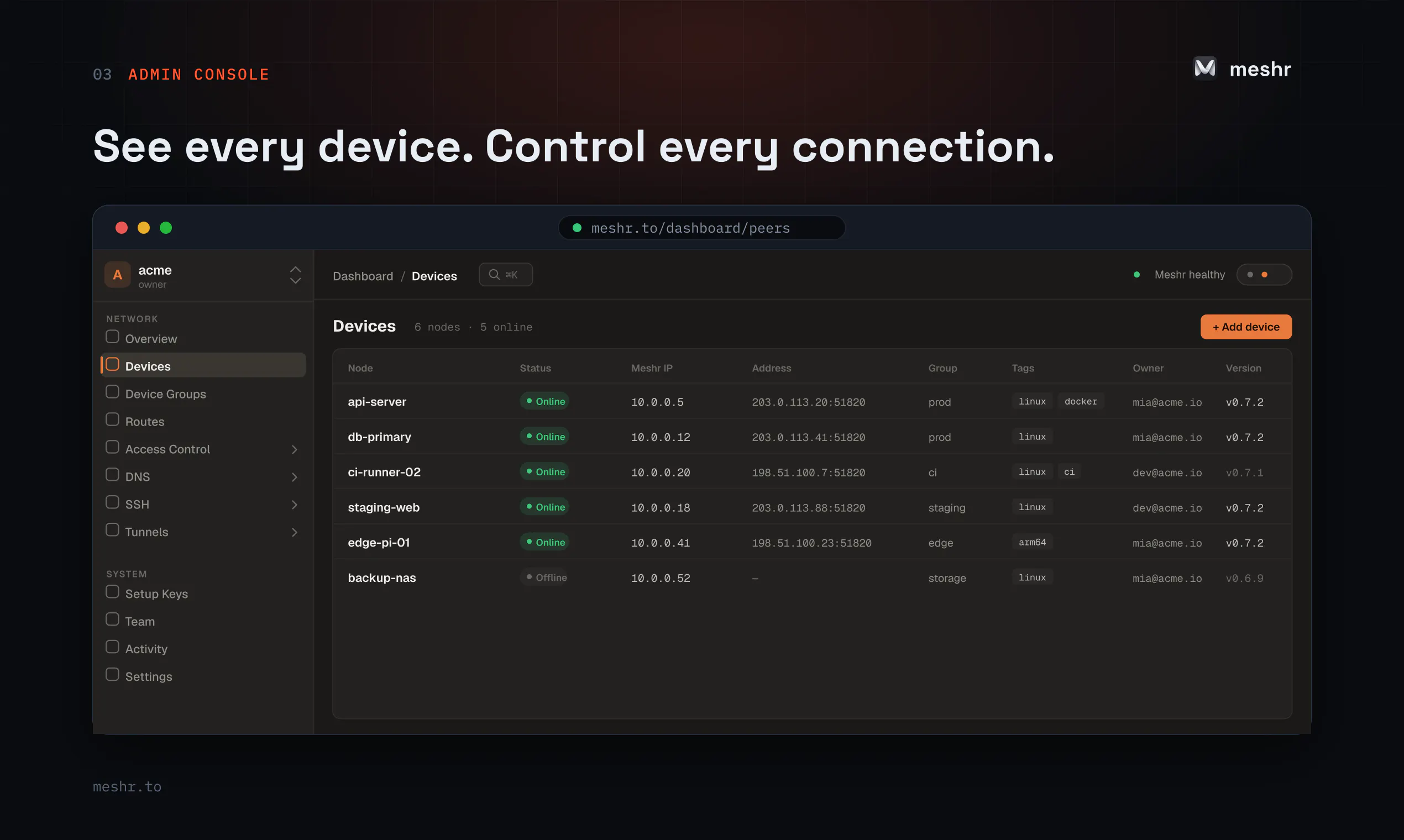The height and width of the screenshot is (840, 1404).
Task: Sort by the Node column header
Action: click(360, 368)
